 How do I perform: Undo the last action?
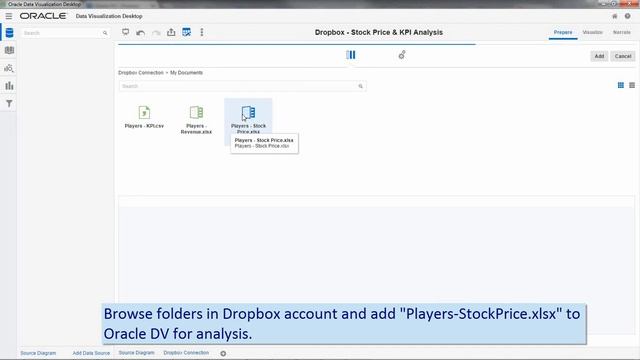coord(141,33)
